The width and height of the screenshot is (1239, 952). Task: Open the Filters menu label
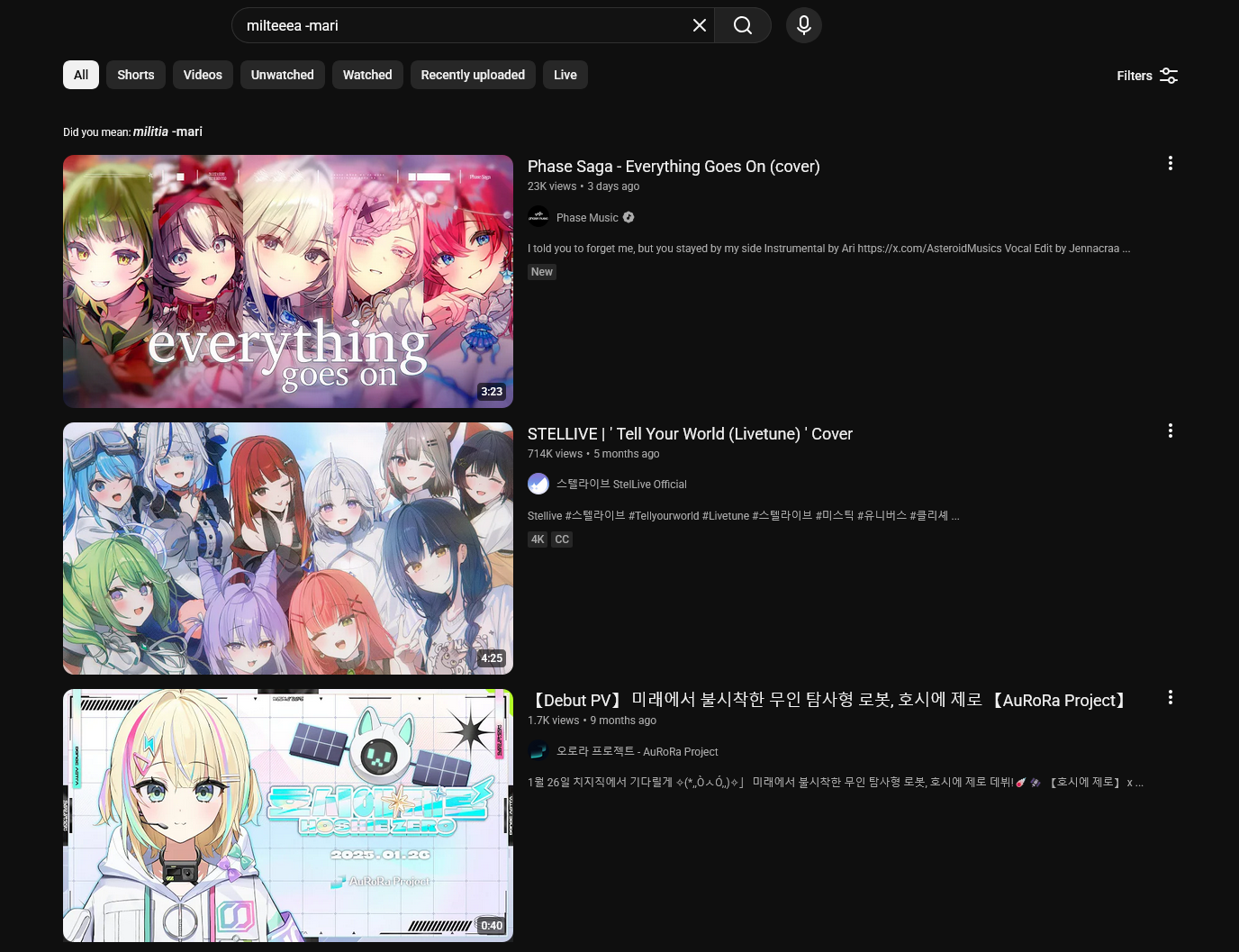[1135, 76]
